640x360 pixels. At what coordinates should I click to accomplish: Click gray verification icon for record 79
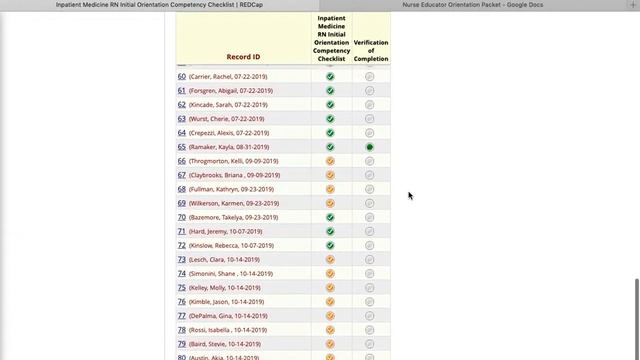click(x=369, y=344)
